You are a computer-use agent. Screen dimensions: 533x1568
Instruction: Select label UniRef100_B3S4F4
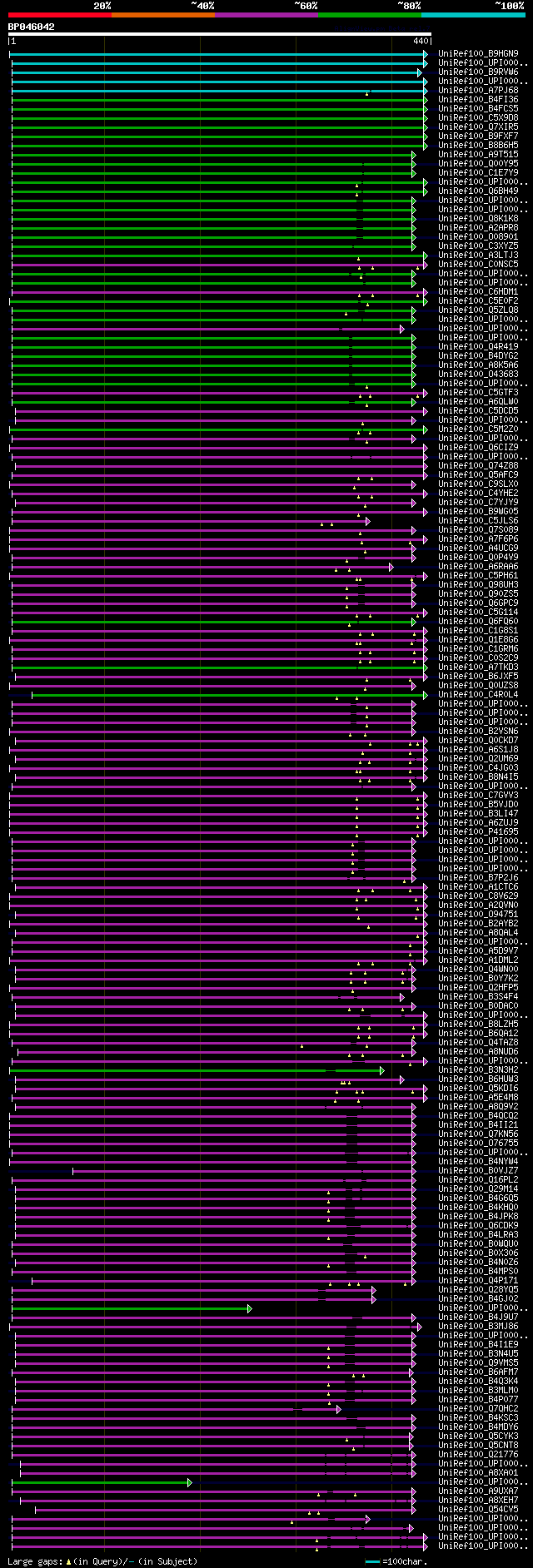click(x=479, y=997)
